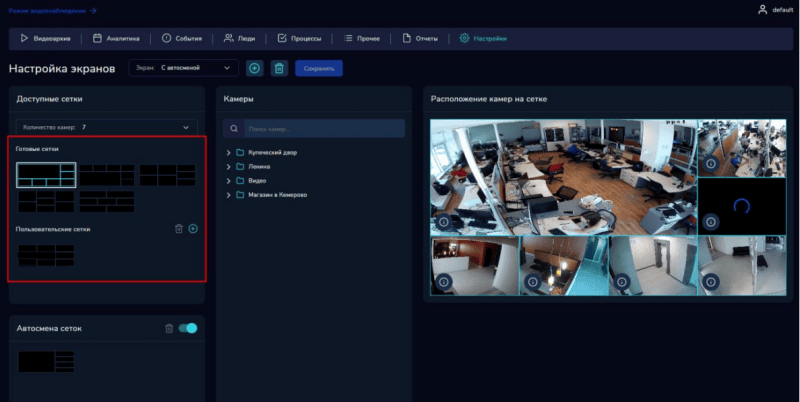Select the first ready-made grid layout thumbnail
This screenshot has height=402, width=800.
click(x=46, y=174)
